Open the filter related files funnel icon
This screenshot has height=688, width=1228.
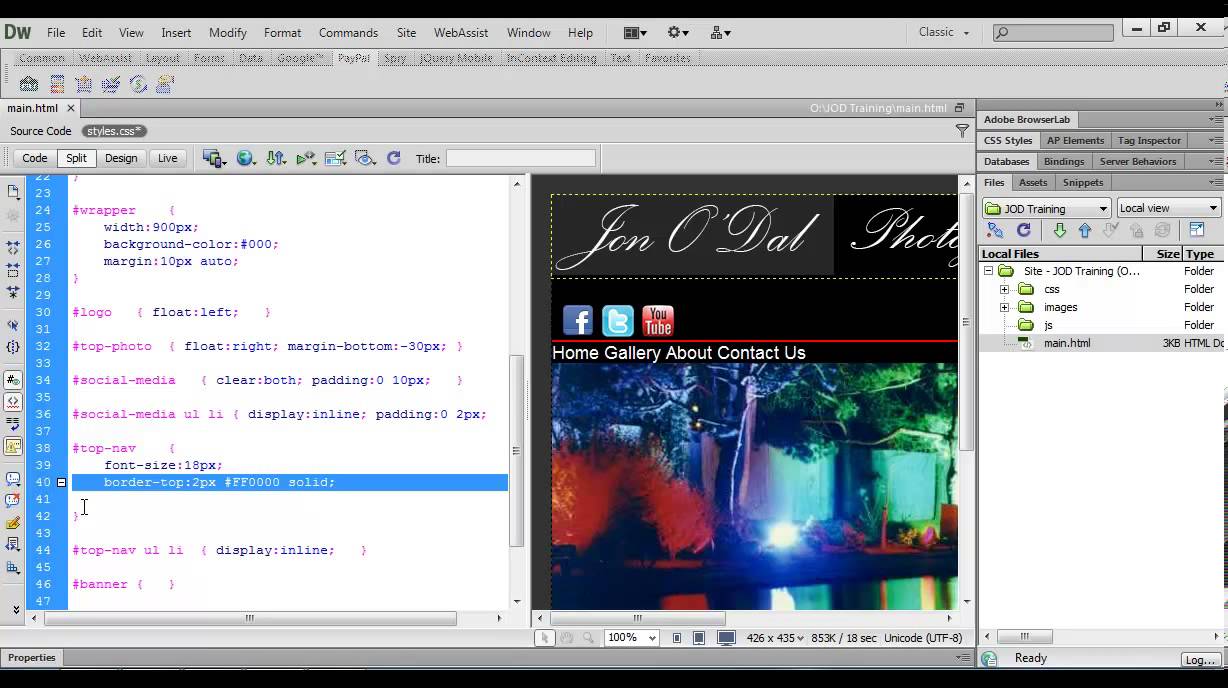tap(962, 131)
